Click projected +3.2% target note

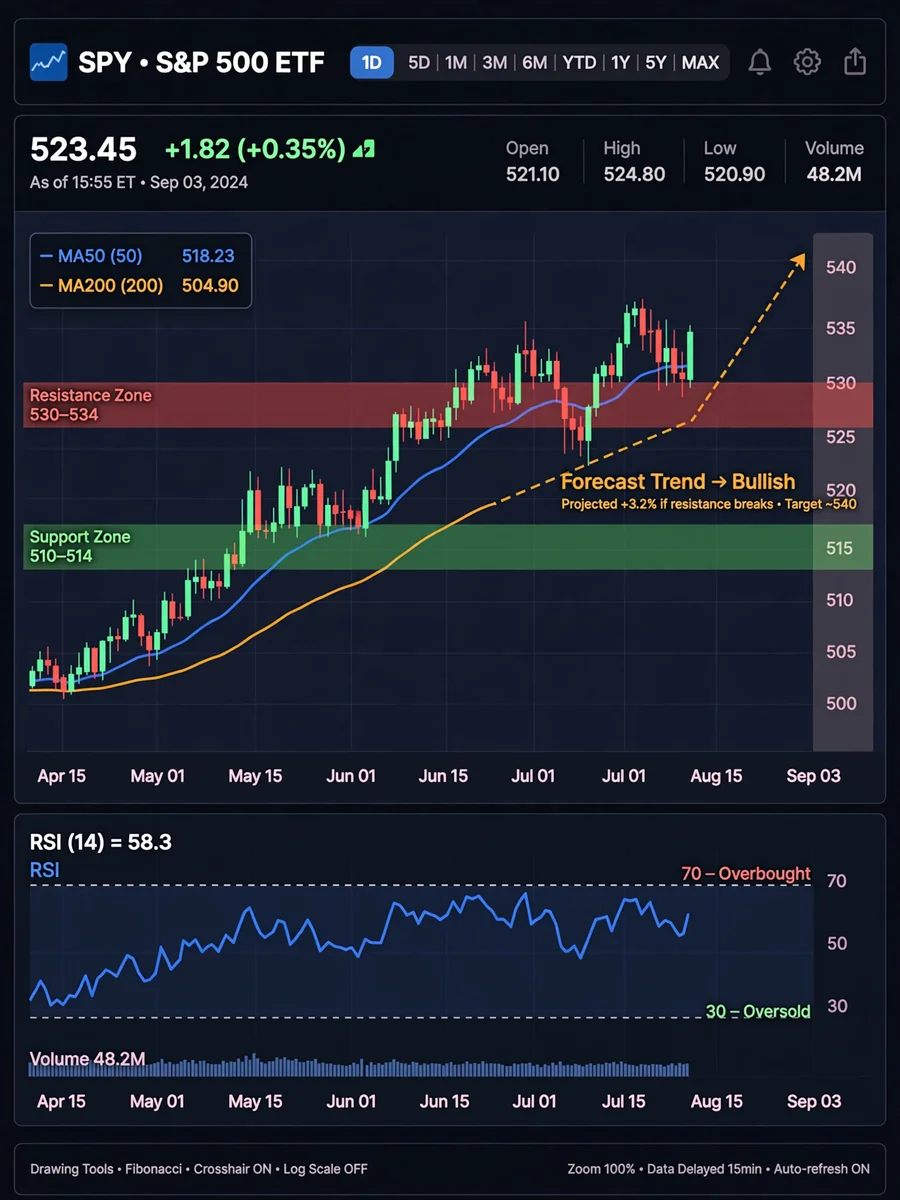709,505
